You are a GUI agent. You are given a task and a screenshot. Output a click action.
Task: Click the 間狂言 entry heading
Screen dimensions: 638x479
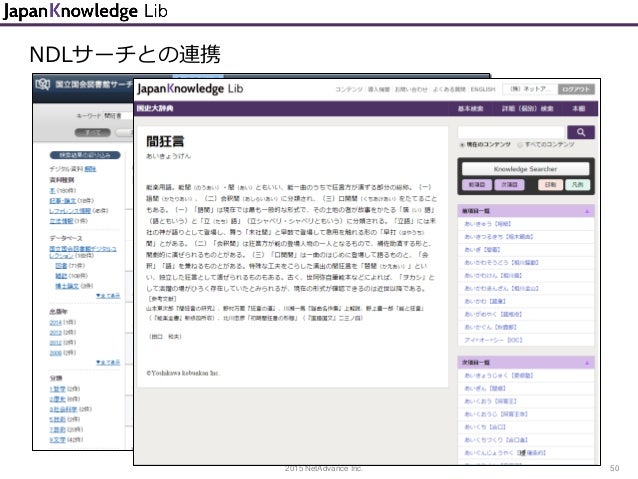click(165, 142)
